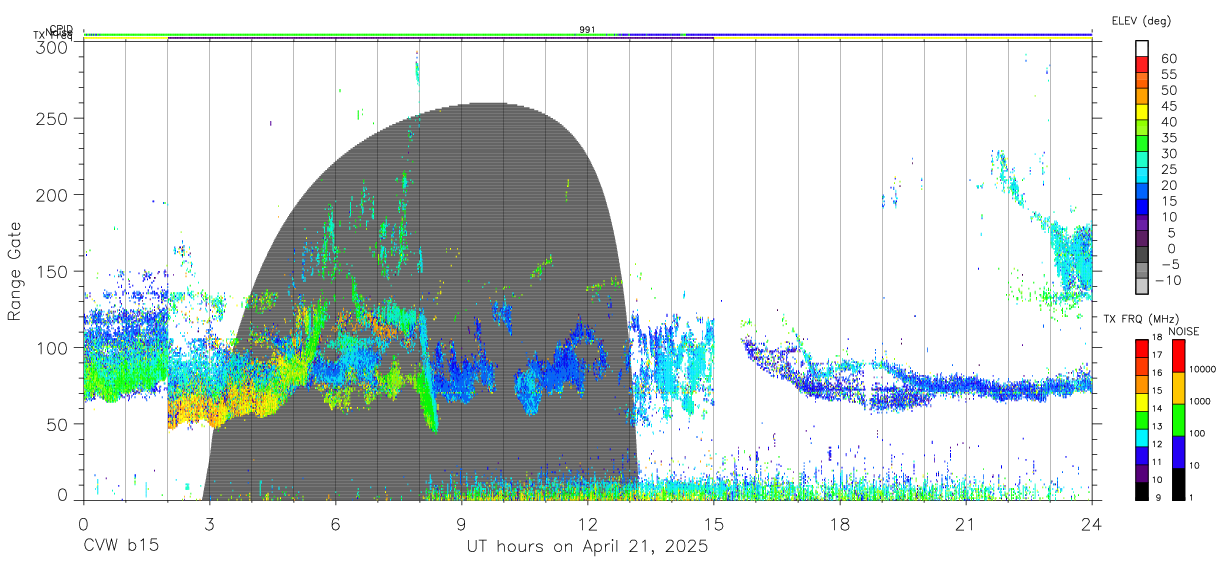Select the yellow ELEV swatch between 40 and 45
The height and width of the screenshot is (567, 1228).
(x=1142, y=112)
